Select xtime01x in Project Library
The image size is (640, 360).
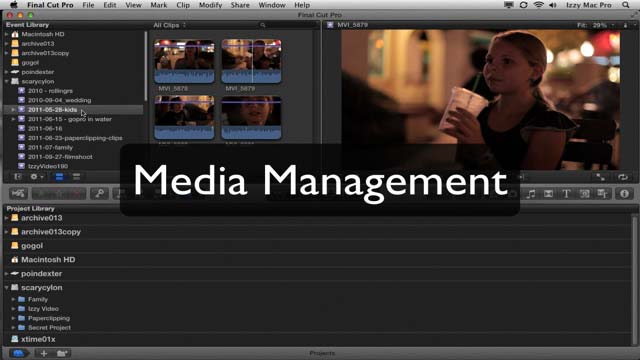38,339
